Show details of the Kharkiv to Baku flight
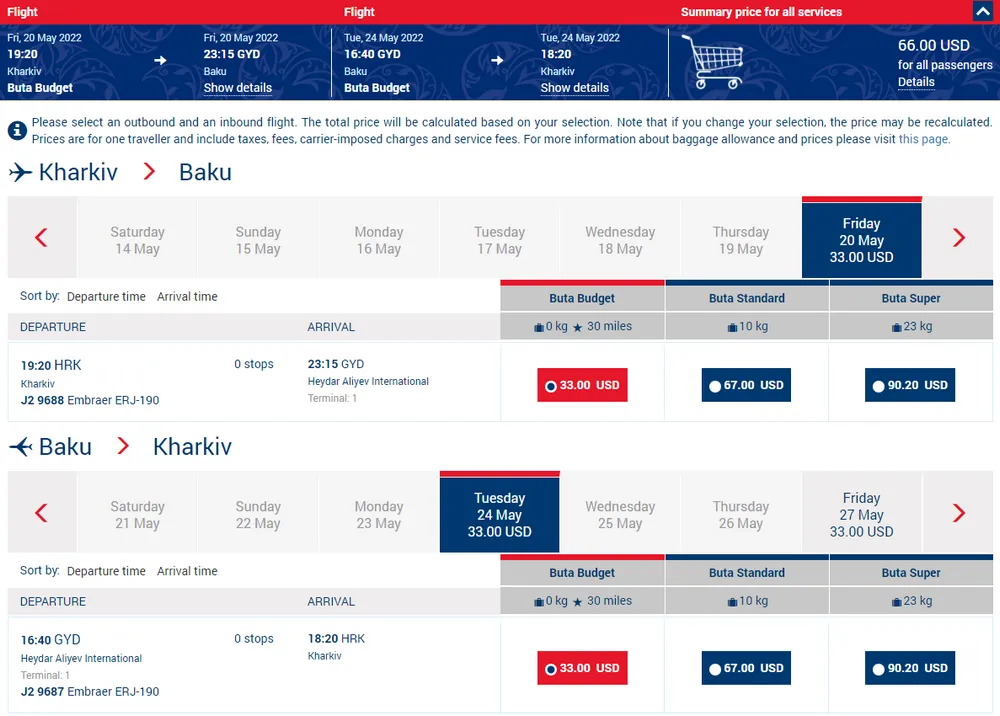Screen dimensions: 1000x716 (x=237, y=88)
